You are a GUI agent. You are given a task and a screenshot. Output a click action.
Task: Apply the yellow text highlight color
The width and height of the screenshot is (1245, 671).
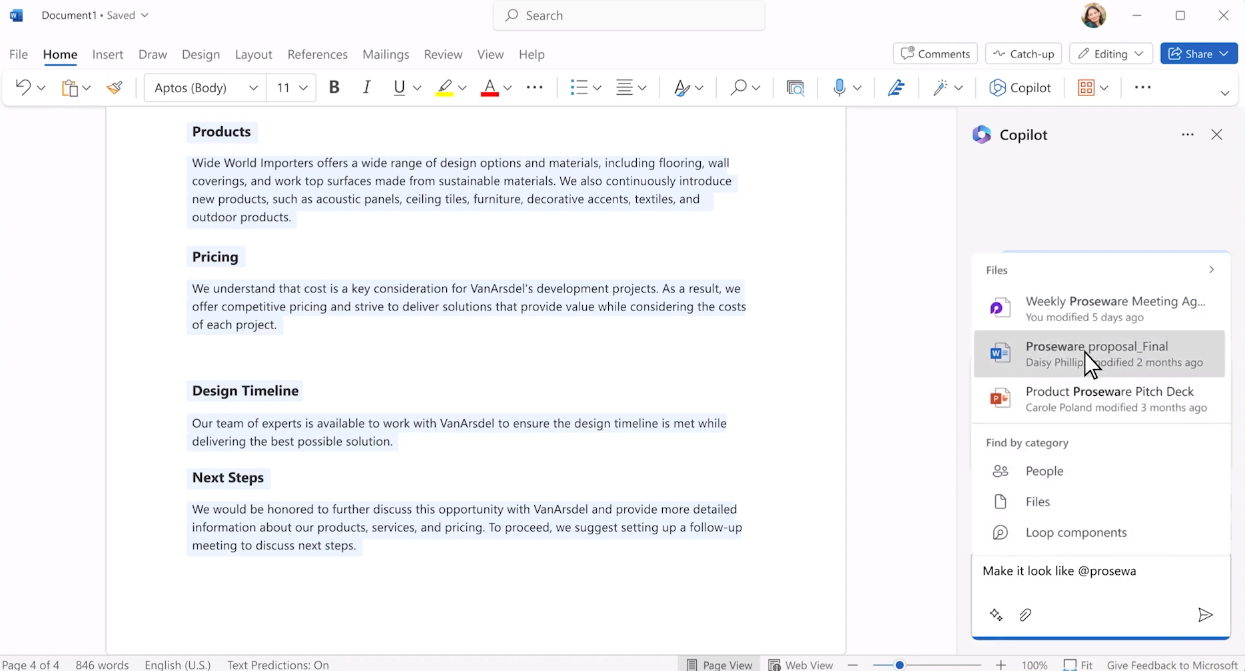(445, 88)
